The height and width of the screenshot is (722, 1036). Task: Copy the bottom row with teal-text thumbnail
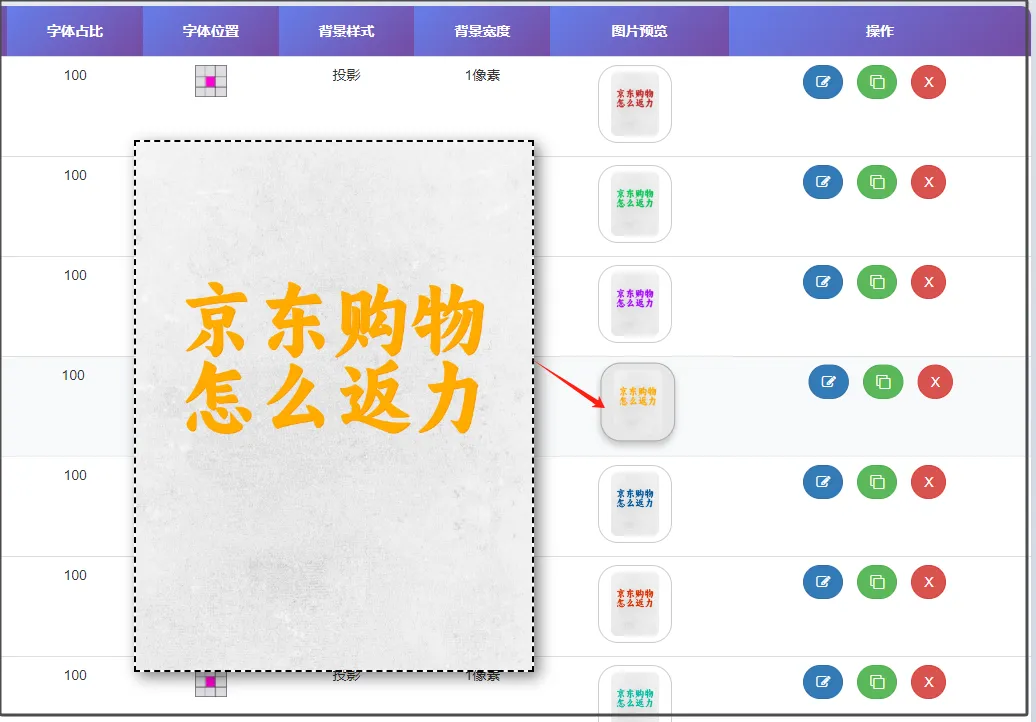click(x=877, y=682)
